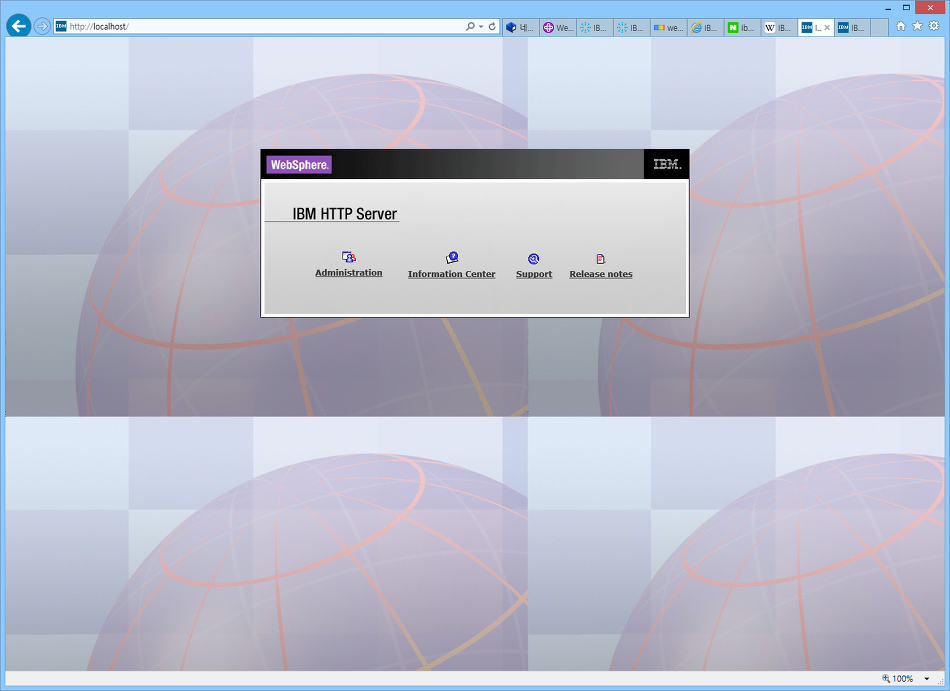
Task: Click the Administration icon above its link
Action: tap(348, 257)
